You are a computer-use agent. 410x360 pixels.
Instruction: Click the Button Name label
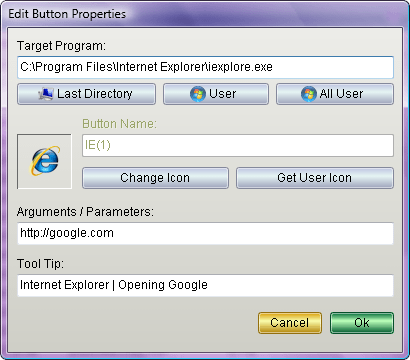coord(119,124)
